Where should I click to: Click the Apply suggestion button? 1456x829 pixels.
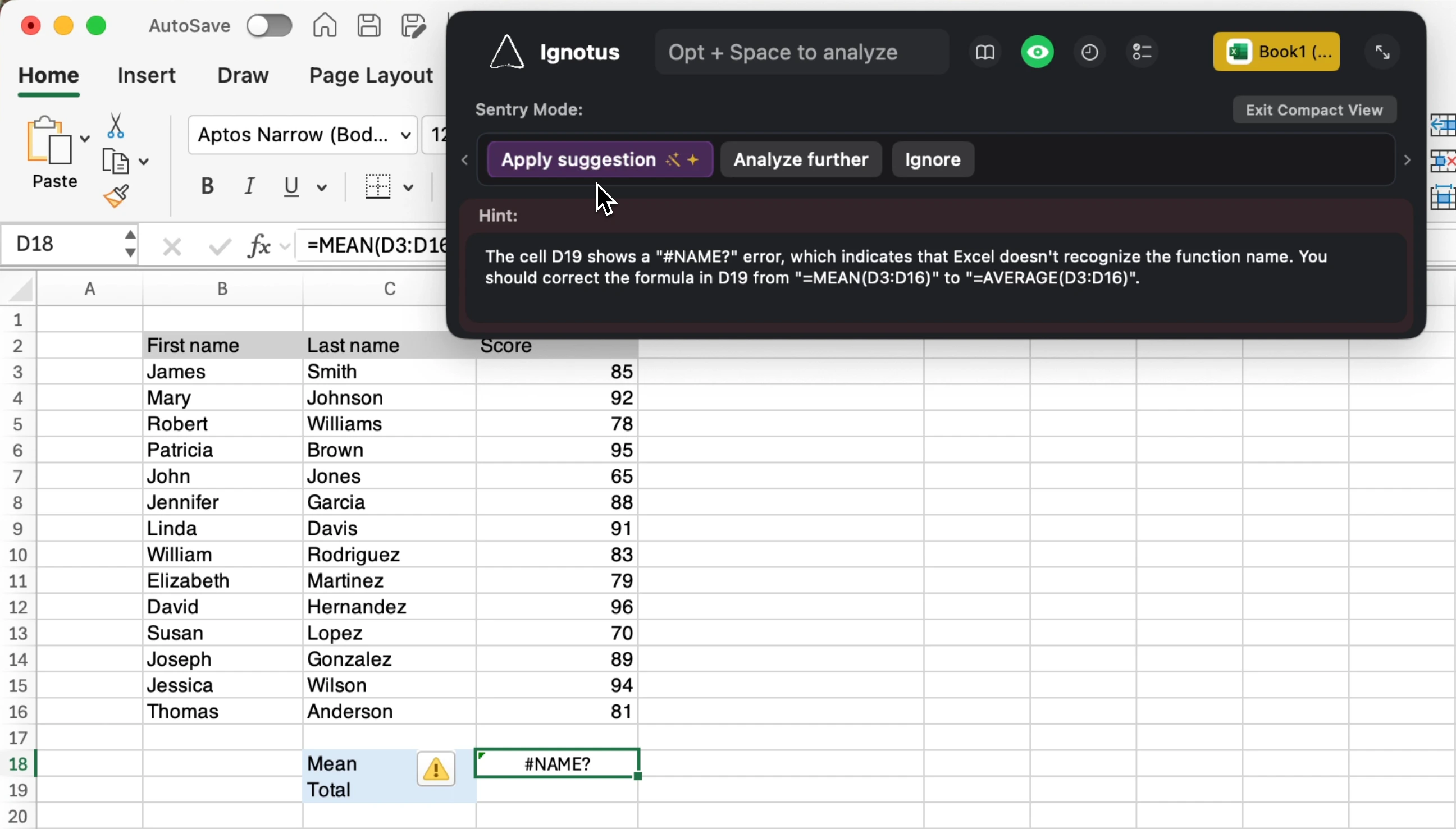click(598, 159)
